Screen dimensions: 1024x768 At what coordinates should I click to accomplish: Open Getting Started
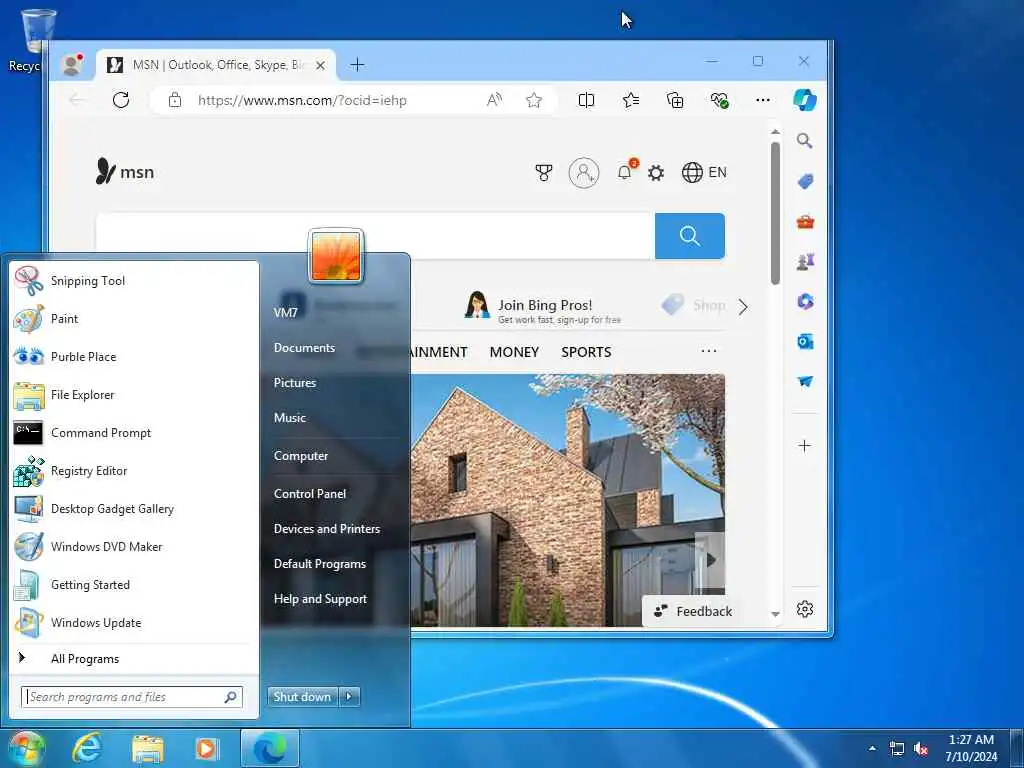pyautogui.click(x=134, y=584)
